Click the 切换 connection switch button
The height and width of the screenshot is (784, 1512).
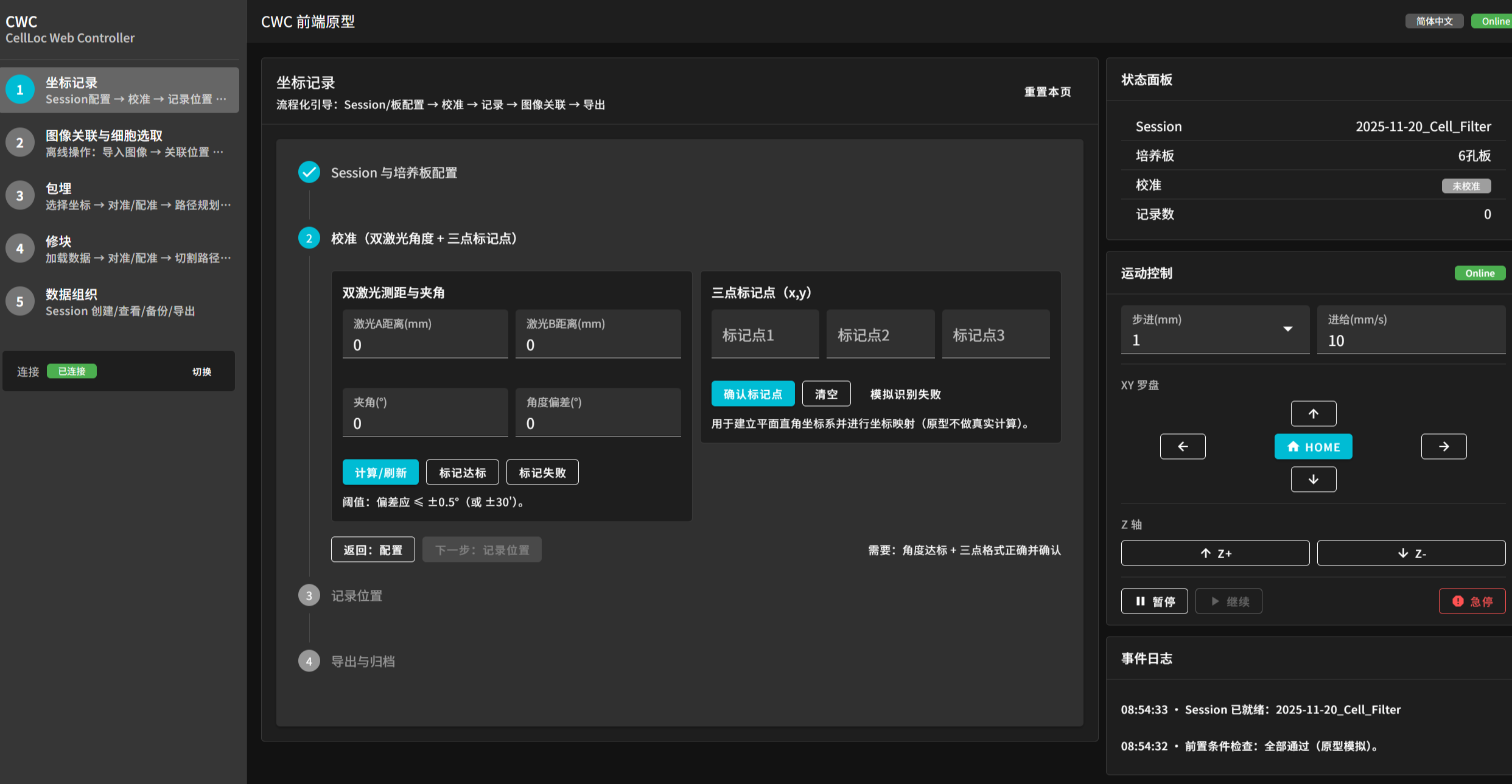201,371
